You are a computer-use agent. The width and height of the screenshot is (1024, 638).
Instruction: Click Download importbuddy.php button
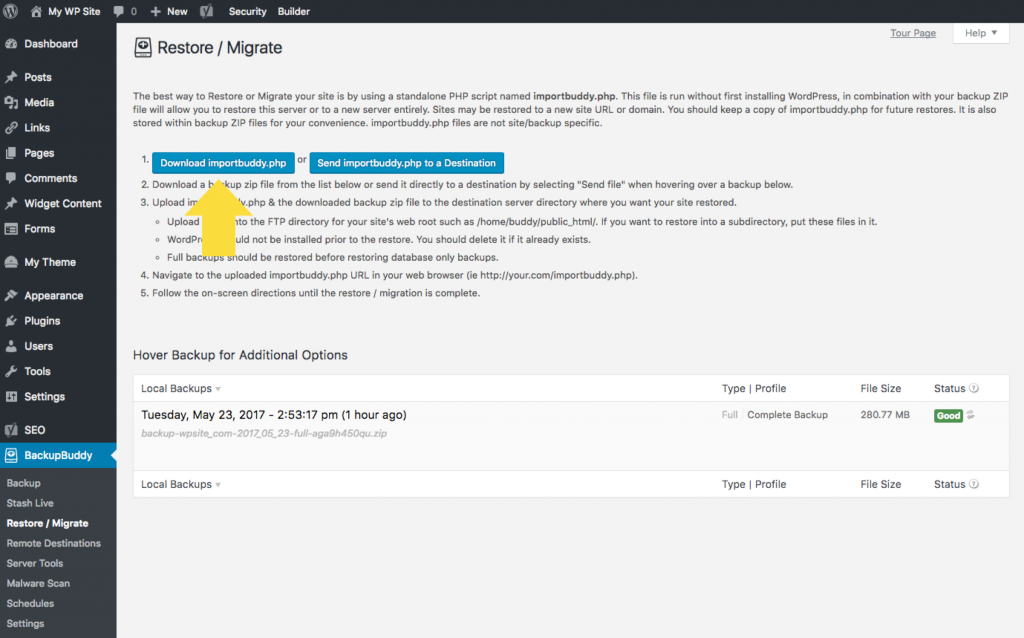click(223, 163)
